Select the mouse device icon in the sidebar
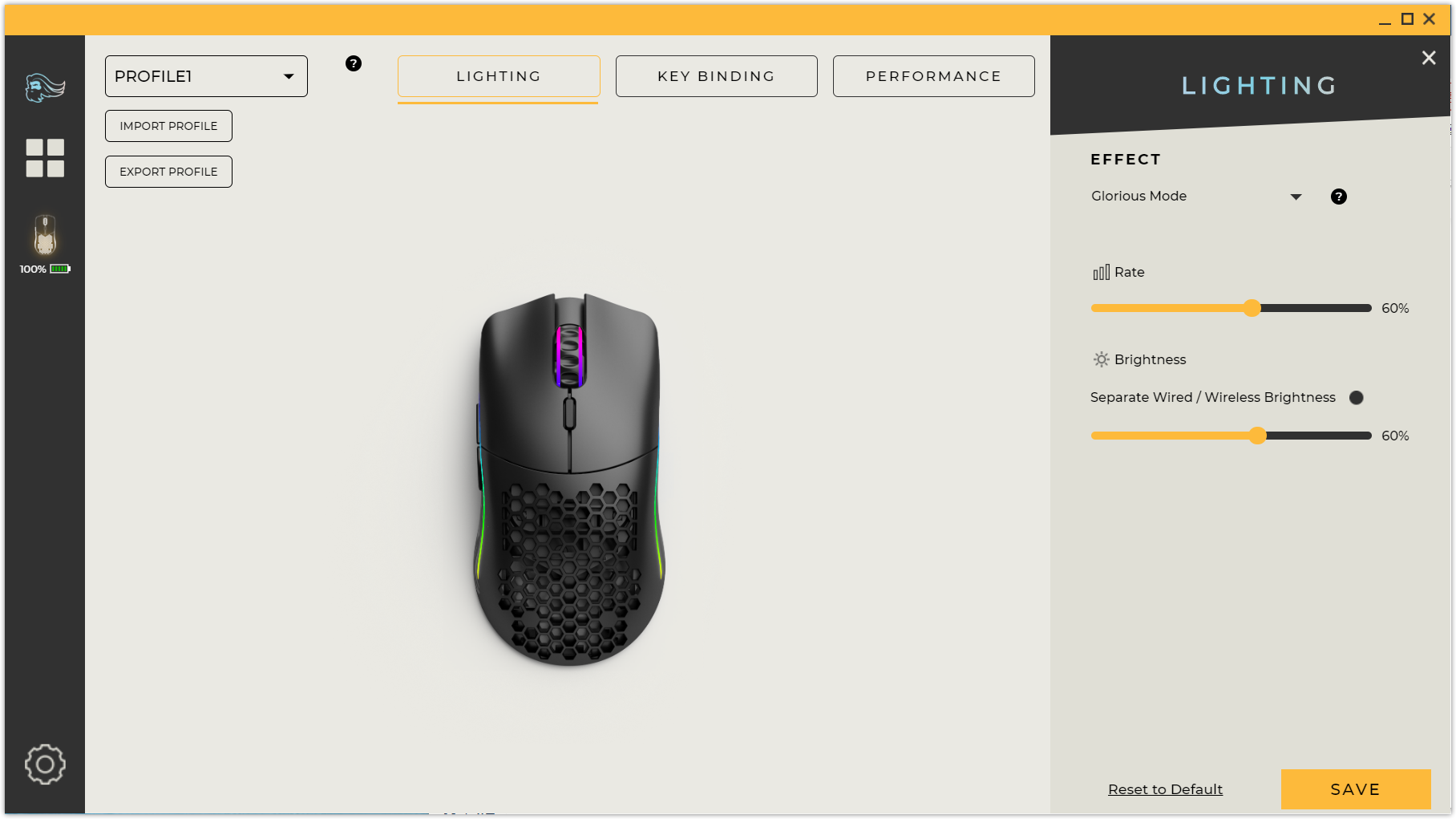The height and width of the screenshot is (819, 1456). [x=45, y=235]
